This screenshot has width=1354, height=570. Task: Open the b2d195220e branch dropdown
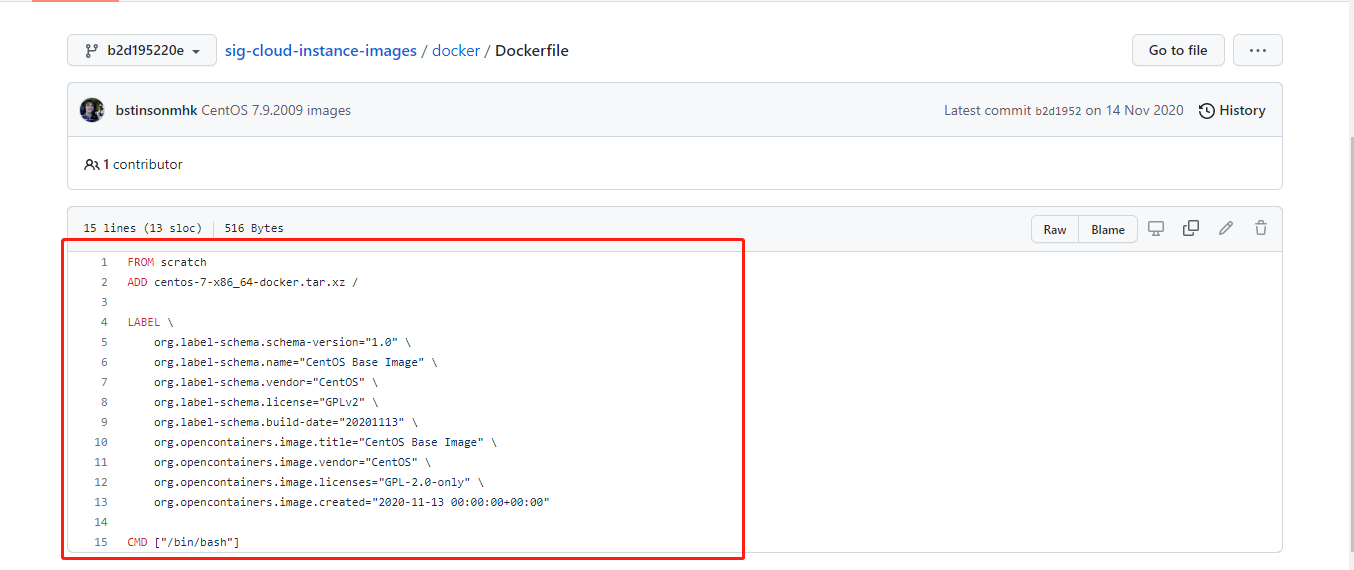coord(142,50)
